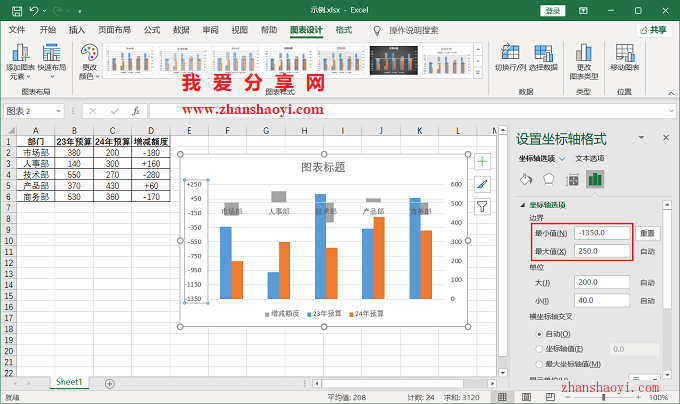Open Change Colors palette
680x404 pixels.
(x=89, y=62)
